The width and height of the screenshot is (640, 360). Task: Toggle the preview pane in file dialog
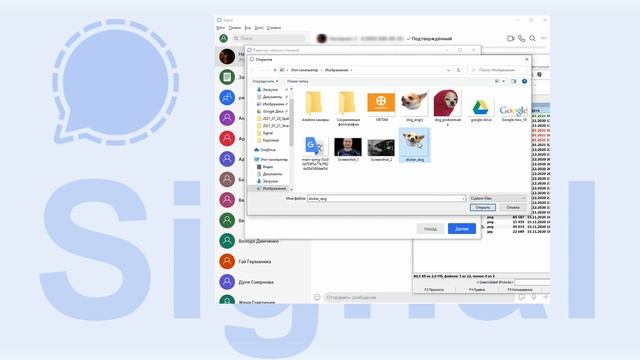[513, 81]
